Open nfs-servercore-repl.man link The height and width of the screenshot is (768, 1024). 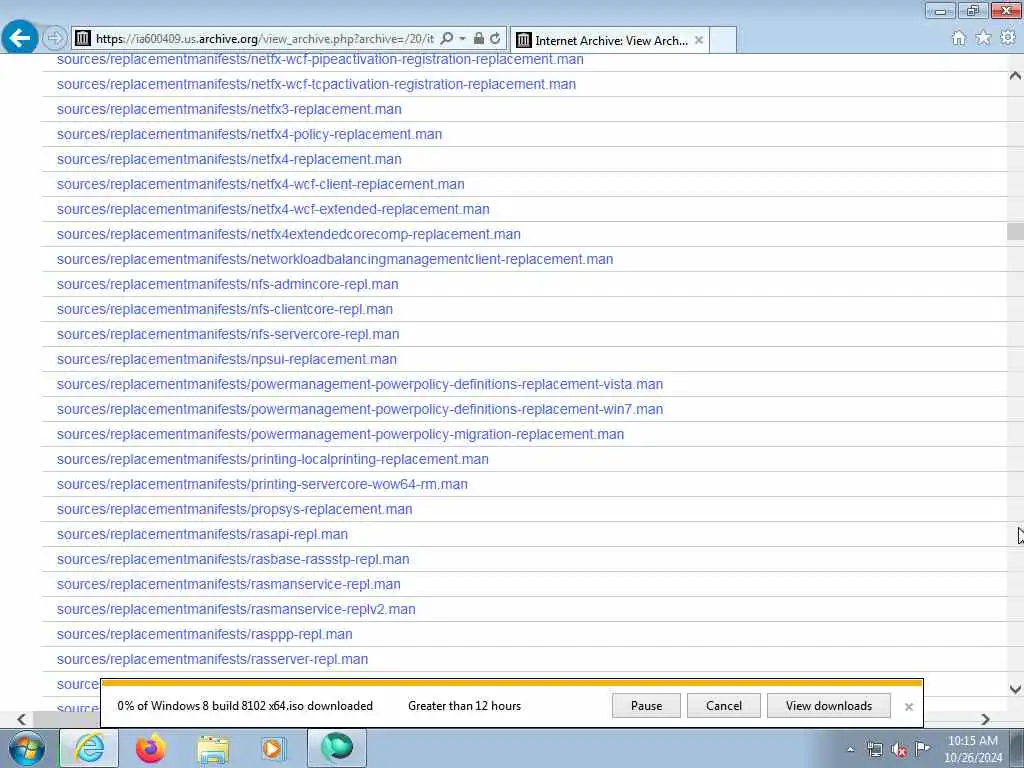click(228, 334)
